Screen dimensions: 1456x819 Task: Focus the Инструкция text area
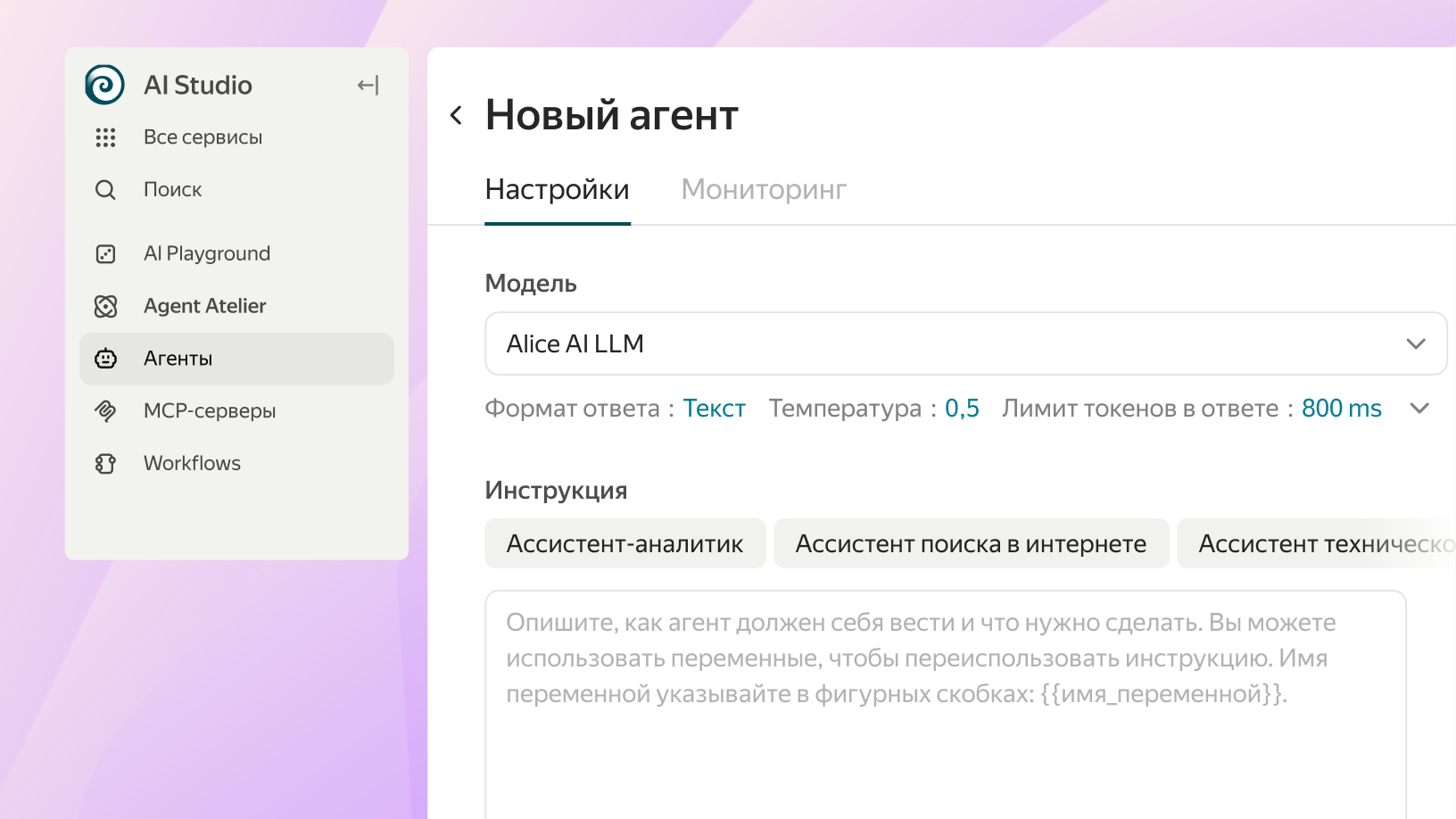click(946, 704)
